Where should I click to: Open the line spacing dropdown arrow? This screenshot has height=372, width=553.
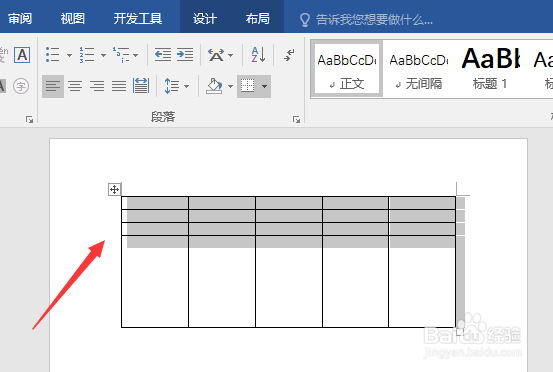(187, 86)
